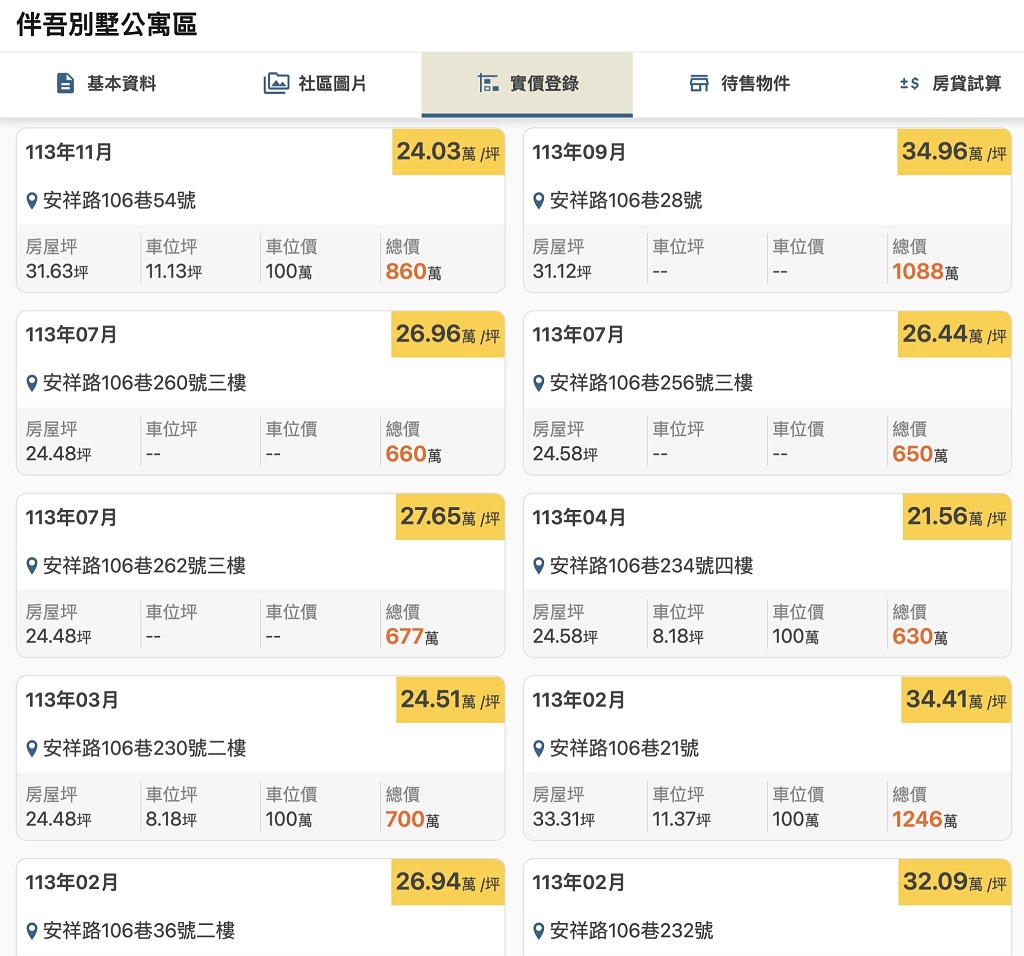Screen dimensions: 1024x956
Task: Open the 房貸試算 tab
Action: 966,84
